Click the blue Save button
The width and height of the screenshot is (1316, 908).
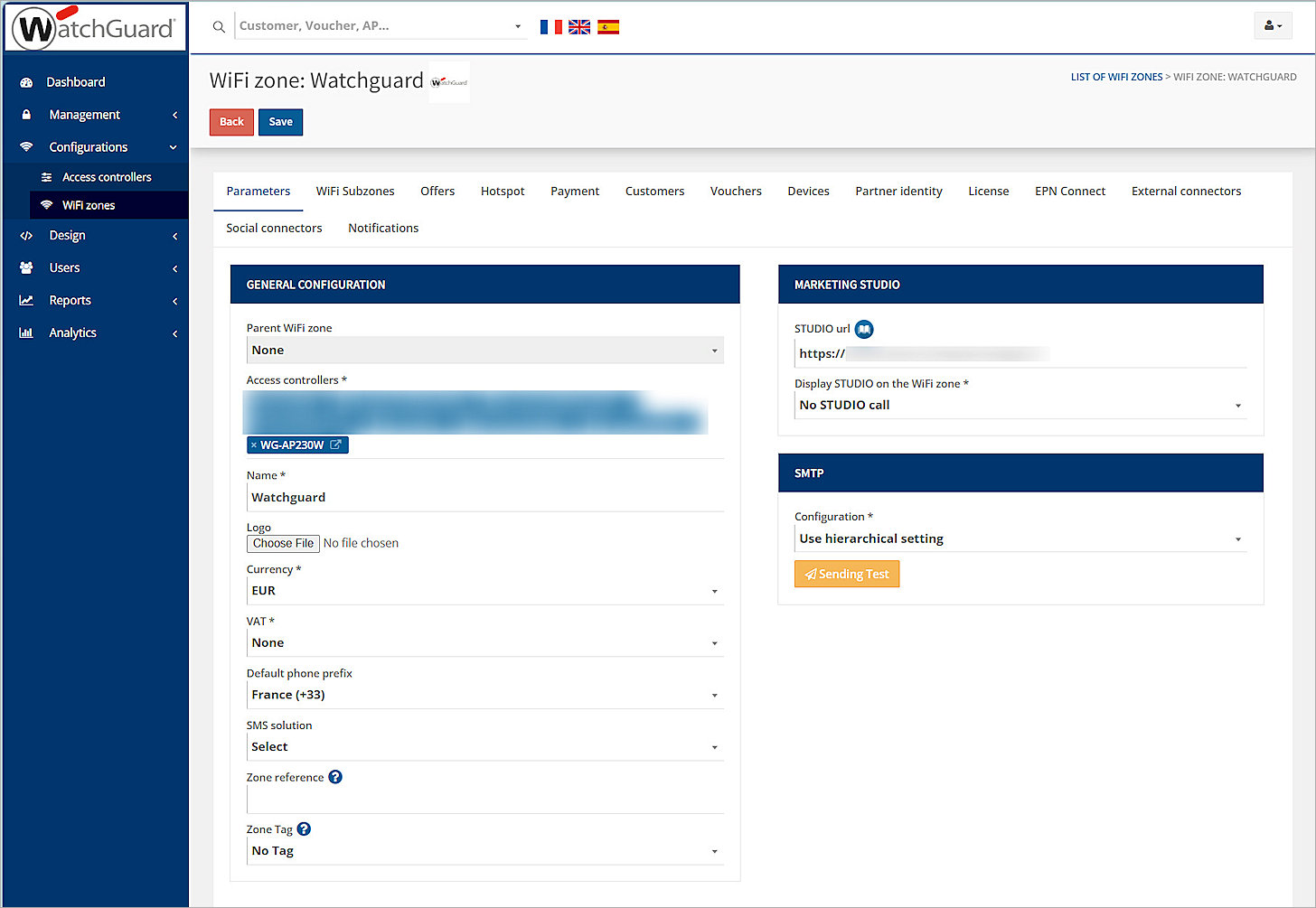point(280,122)
